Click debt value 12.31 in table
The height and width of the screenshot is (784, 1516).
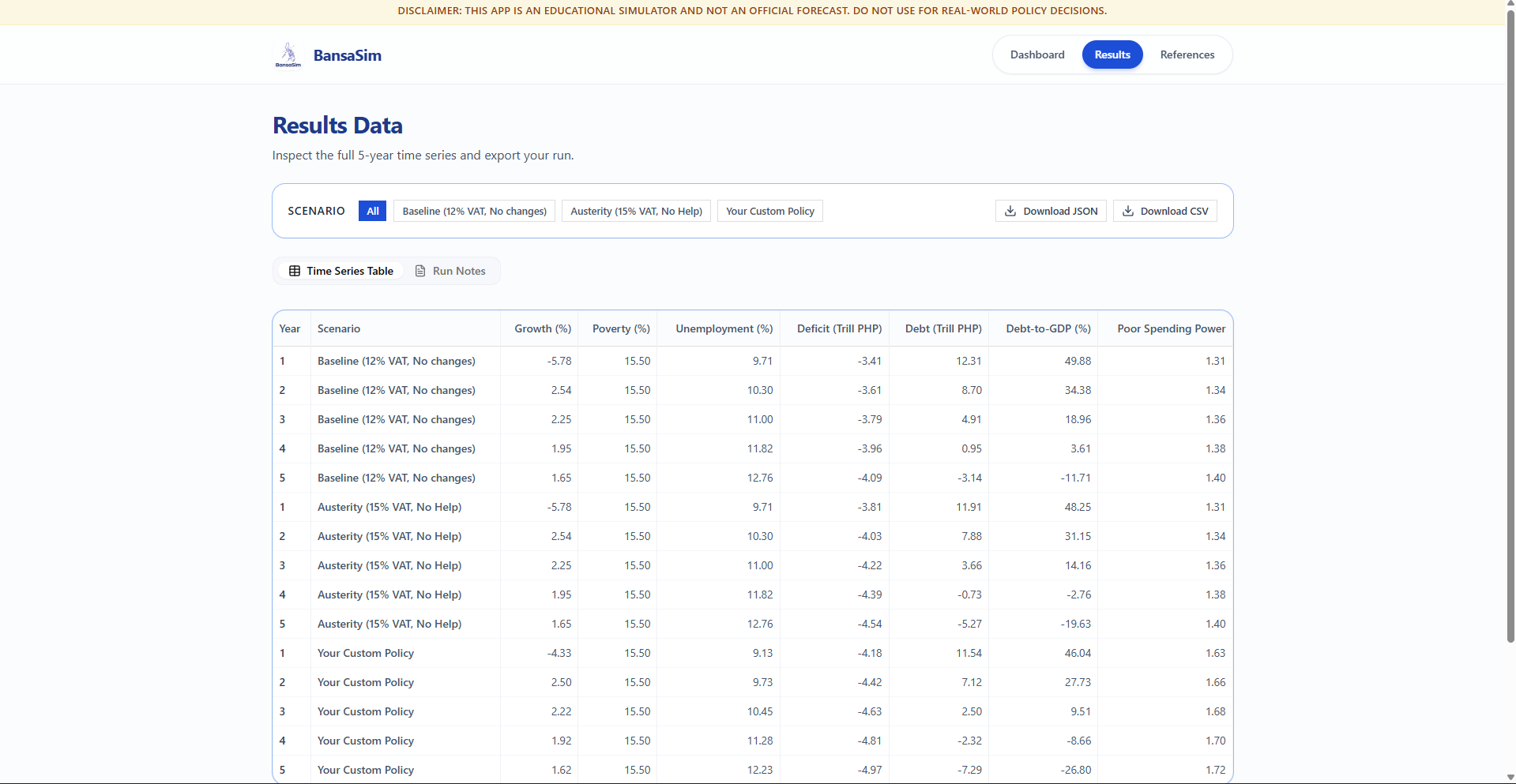tap(969, 361)
